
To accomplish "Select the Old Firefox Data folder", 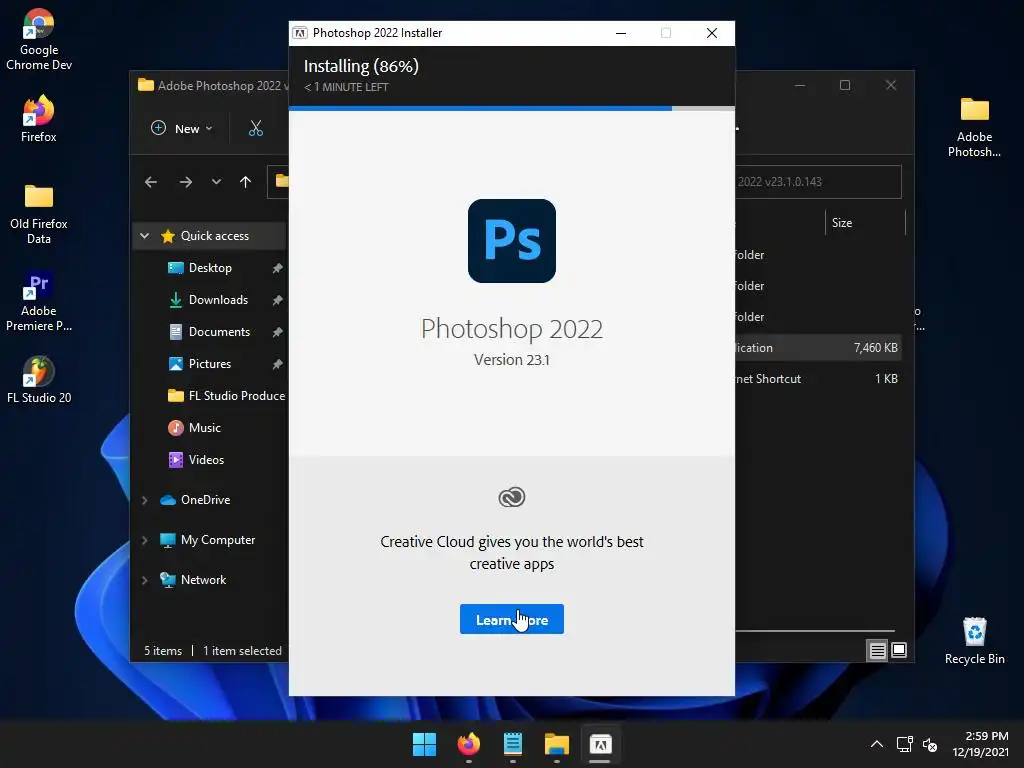I will point(39,214).
